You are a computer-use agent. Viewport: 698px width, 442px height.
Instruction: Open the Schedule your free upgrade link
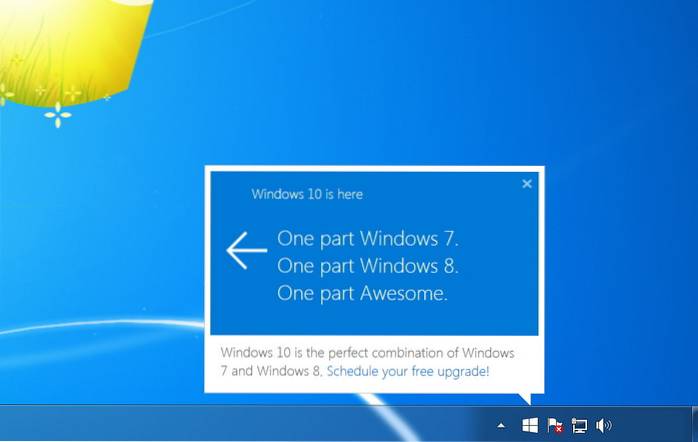click(x=408, y=371)
